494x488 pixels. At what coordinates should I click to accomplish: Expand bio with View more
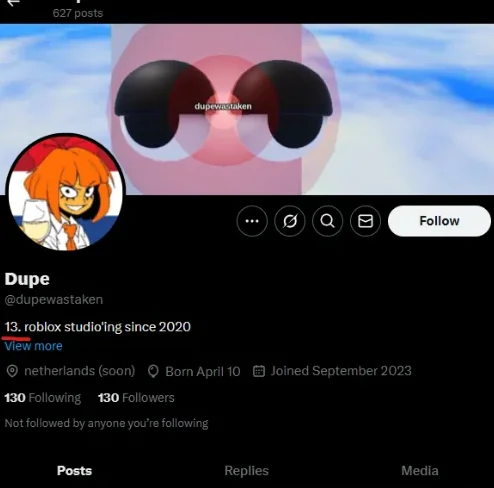33,346
